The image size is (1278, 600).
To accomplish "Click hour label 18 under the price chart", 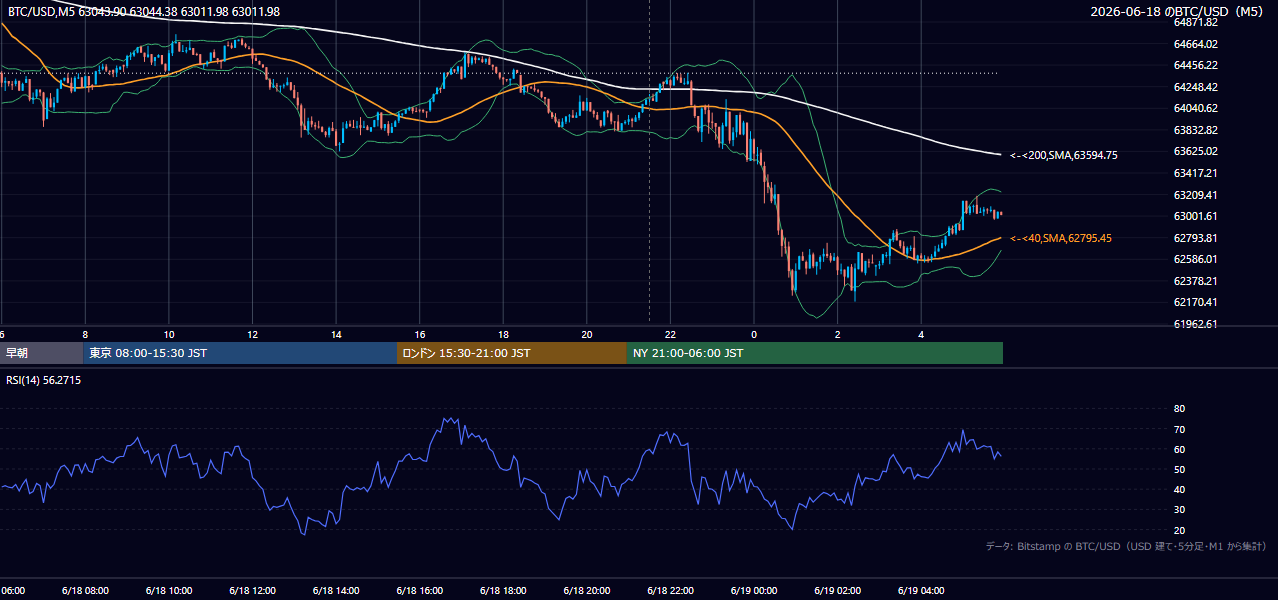I will 503,334.
